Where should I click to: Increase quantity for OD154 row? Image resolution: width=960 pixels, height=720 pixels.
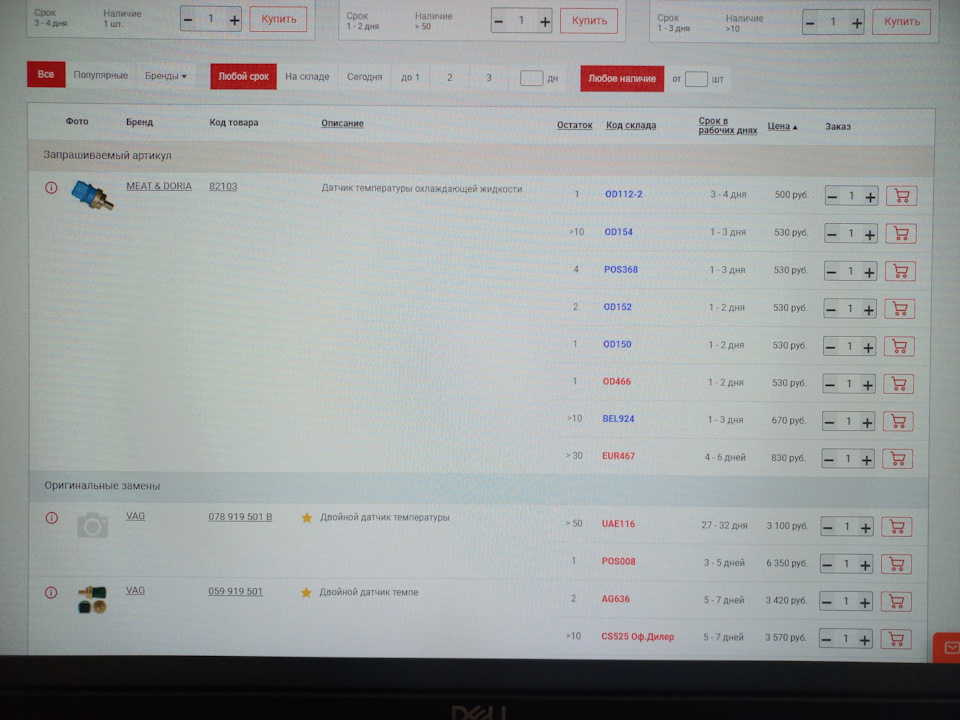tap(869, 234)
